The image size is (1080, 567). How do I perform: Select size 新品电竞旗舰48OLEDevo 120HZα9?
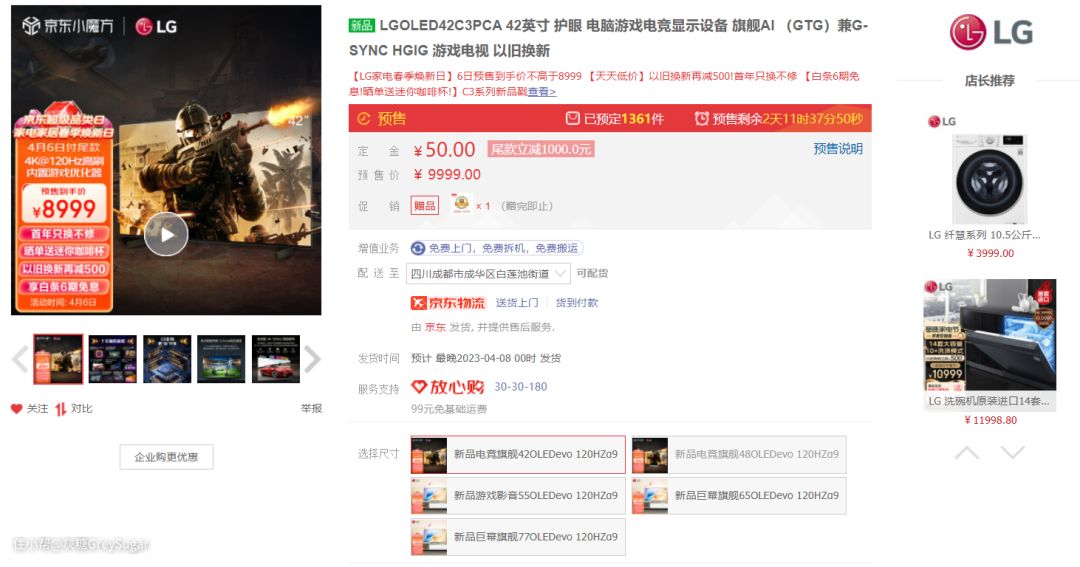coord(739,454)
